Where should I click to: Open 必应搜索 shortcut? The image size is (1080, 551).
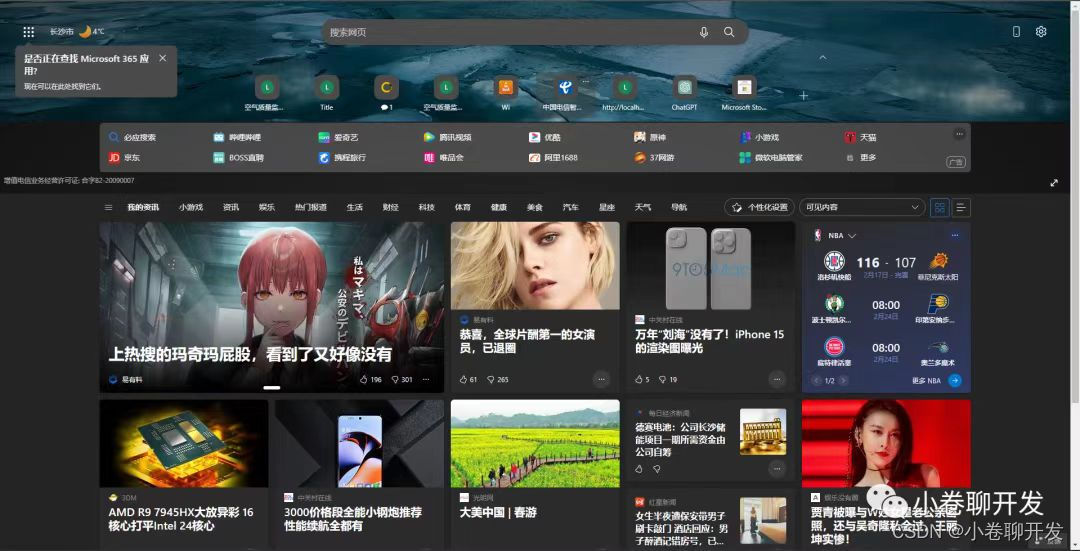tap(132, 137)
